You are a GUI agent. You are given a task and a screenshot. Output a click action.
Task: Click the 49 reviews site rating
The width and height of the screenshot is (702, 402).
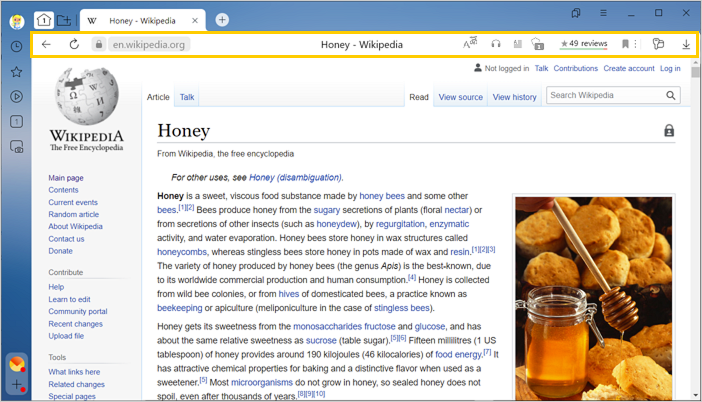tap(583, 44)
